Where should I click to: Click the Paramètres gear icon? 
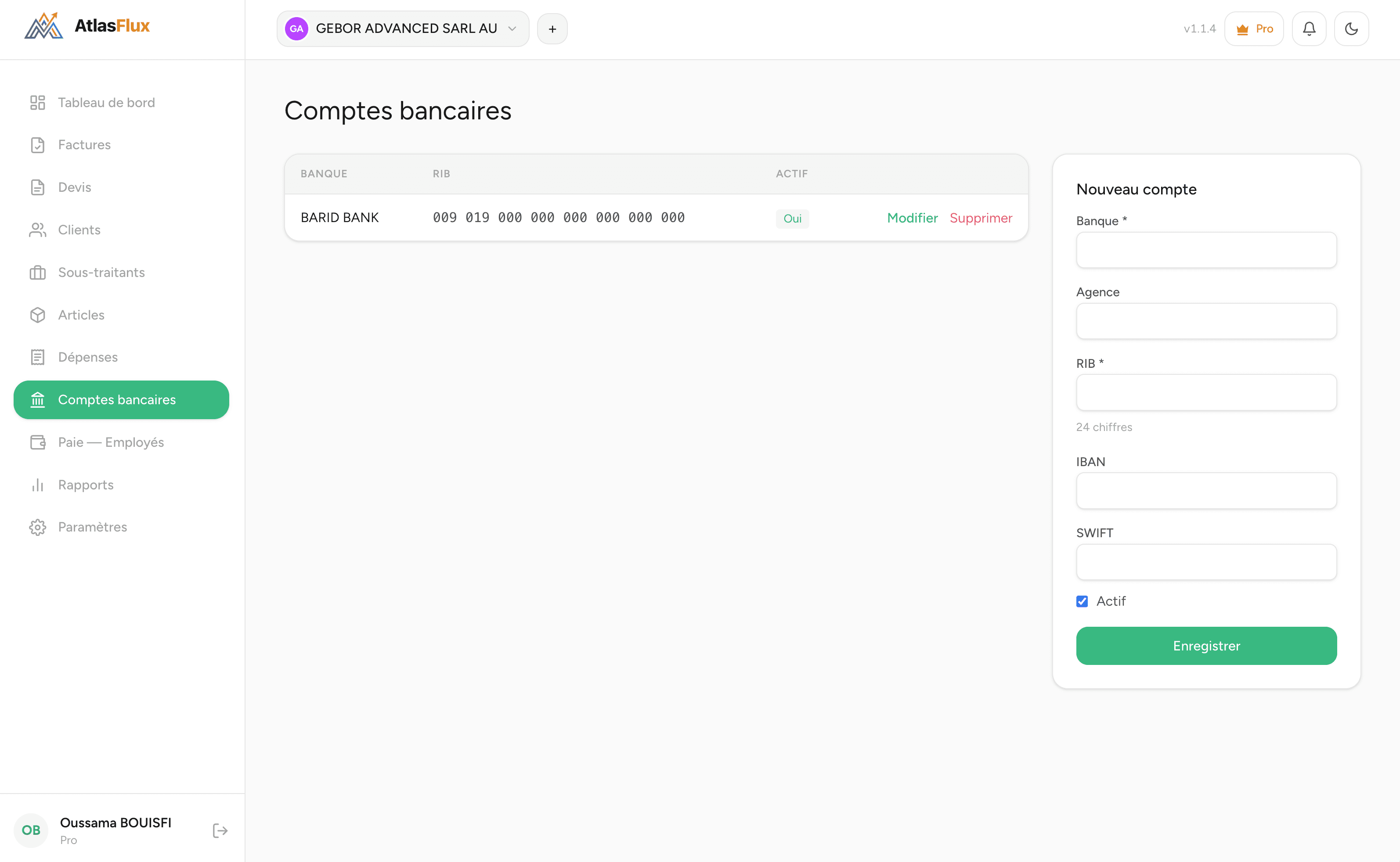(x=38, y=527)
